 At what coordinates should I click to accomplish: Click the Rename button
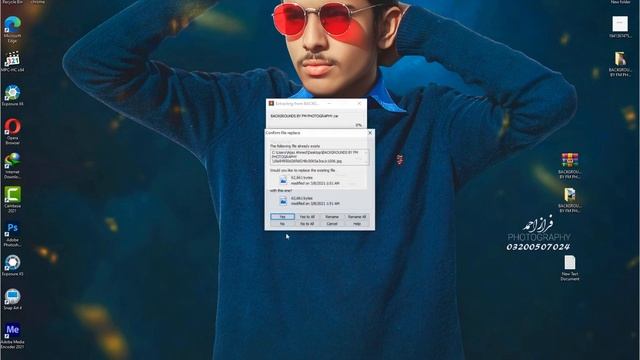(332, 217)
